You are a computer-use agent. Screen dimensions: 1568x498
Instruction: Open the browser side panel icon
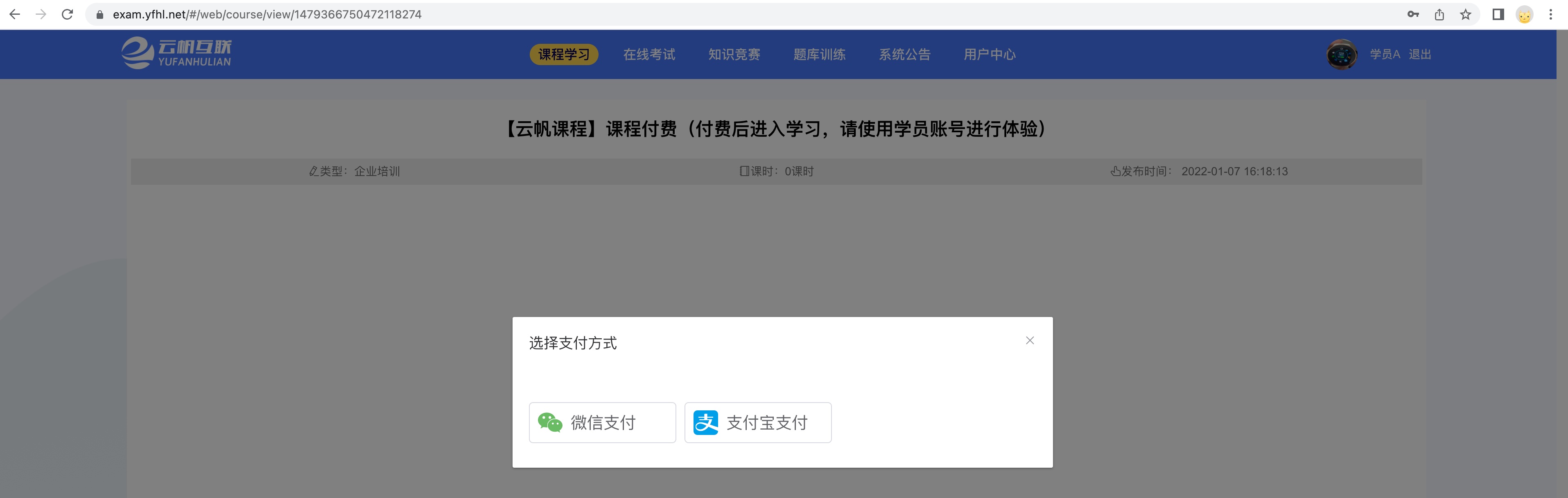pyautogui.click(x=1498, y=14)
